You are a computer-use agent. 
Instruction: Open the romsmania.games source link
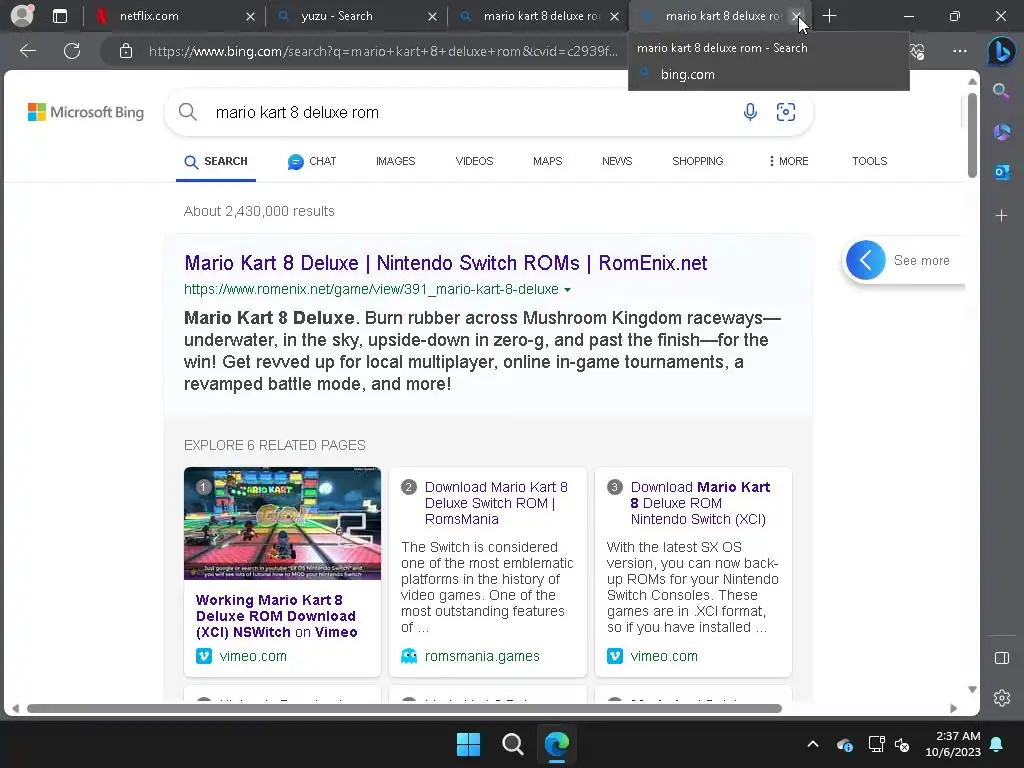tap(482, 656)
